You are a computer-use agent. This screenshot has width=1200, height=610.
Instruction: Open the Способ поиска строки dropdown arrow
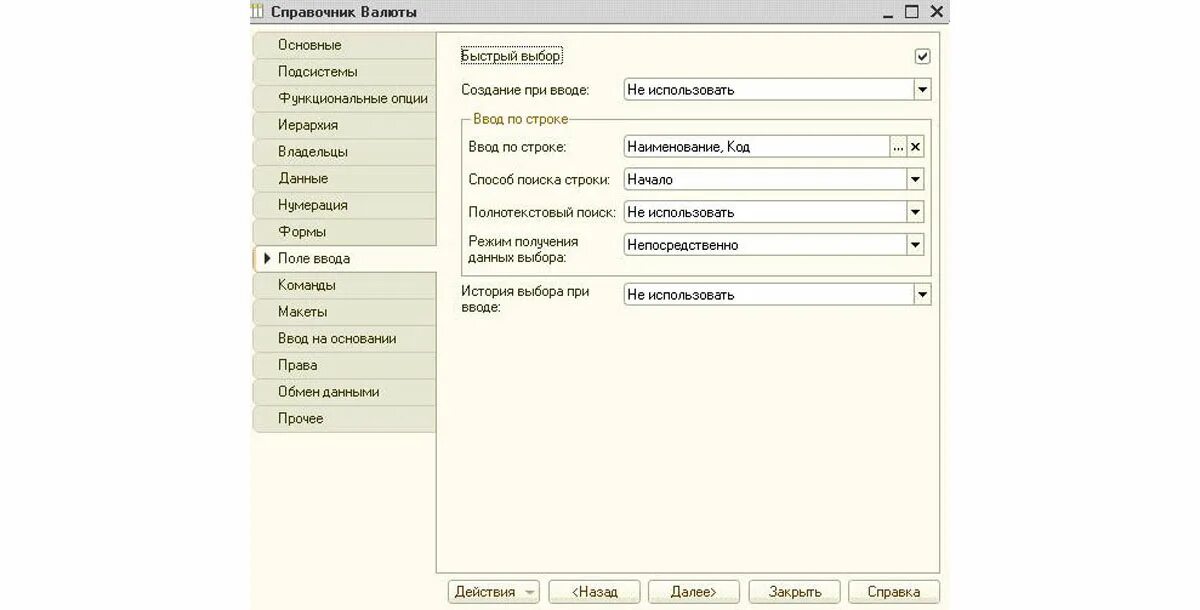tap(915, 180)
